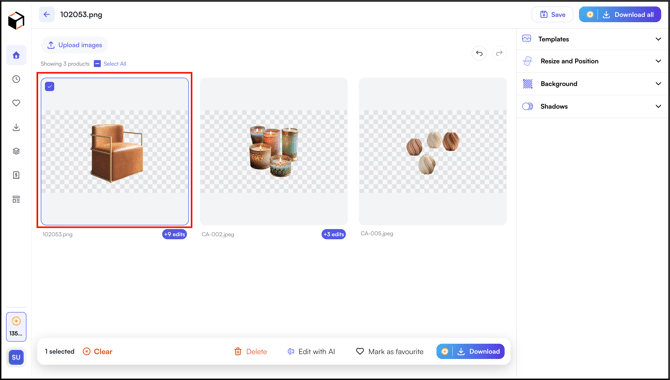This screenshot has width=670, height=380.
Task: Clear the current selection
Action: coord(97,351)
